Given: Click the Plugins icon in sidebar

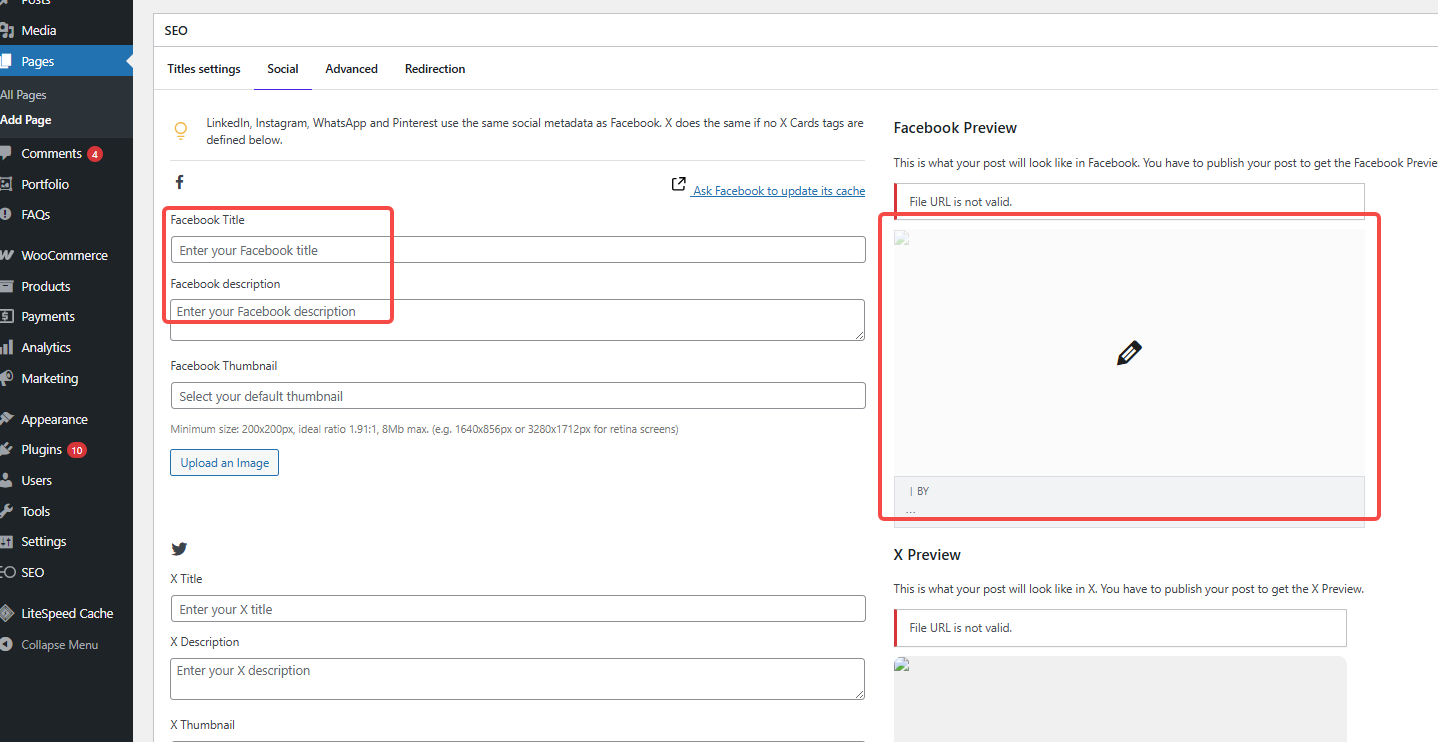Looking at the screenshot, I should tap(6, 450).
